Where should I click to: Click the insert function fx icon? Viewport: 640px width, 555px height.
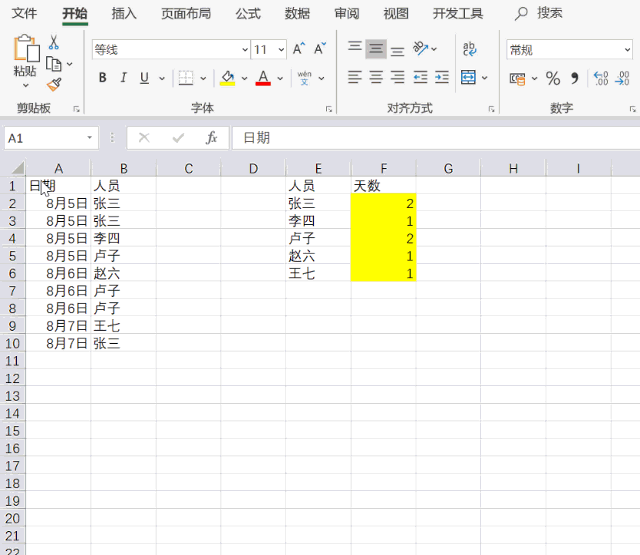211,138
